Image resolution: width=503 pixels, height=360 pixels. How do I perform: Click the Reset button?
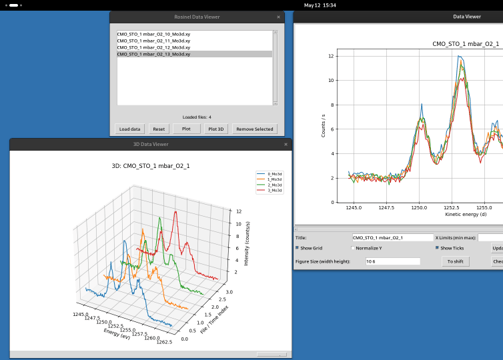[x=159, y=129]
